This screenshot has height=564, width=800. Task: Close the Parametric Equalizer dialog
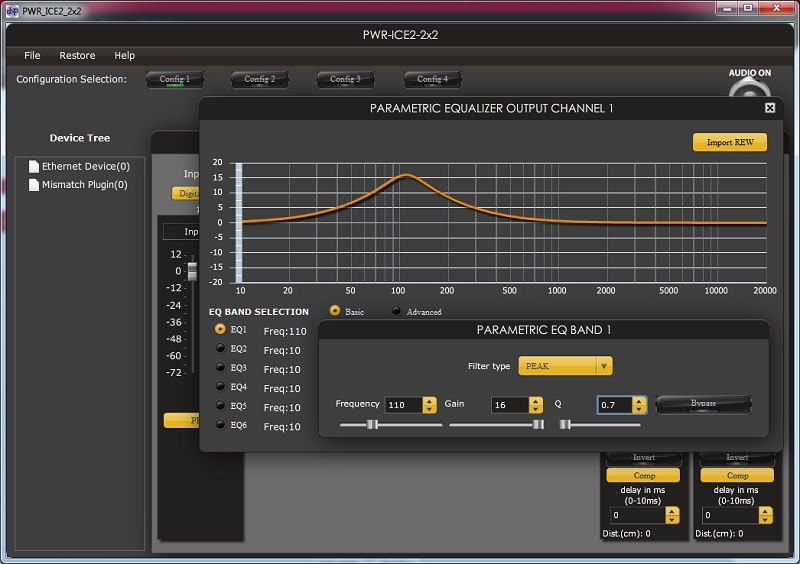770,108
